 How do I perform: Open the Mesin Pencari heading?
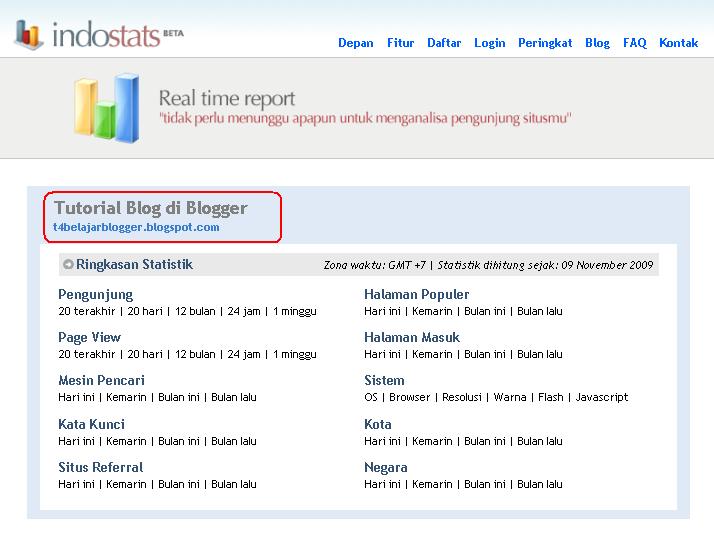[101, 380]
